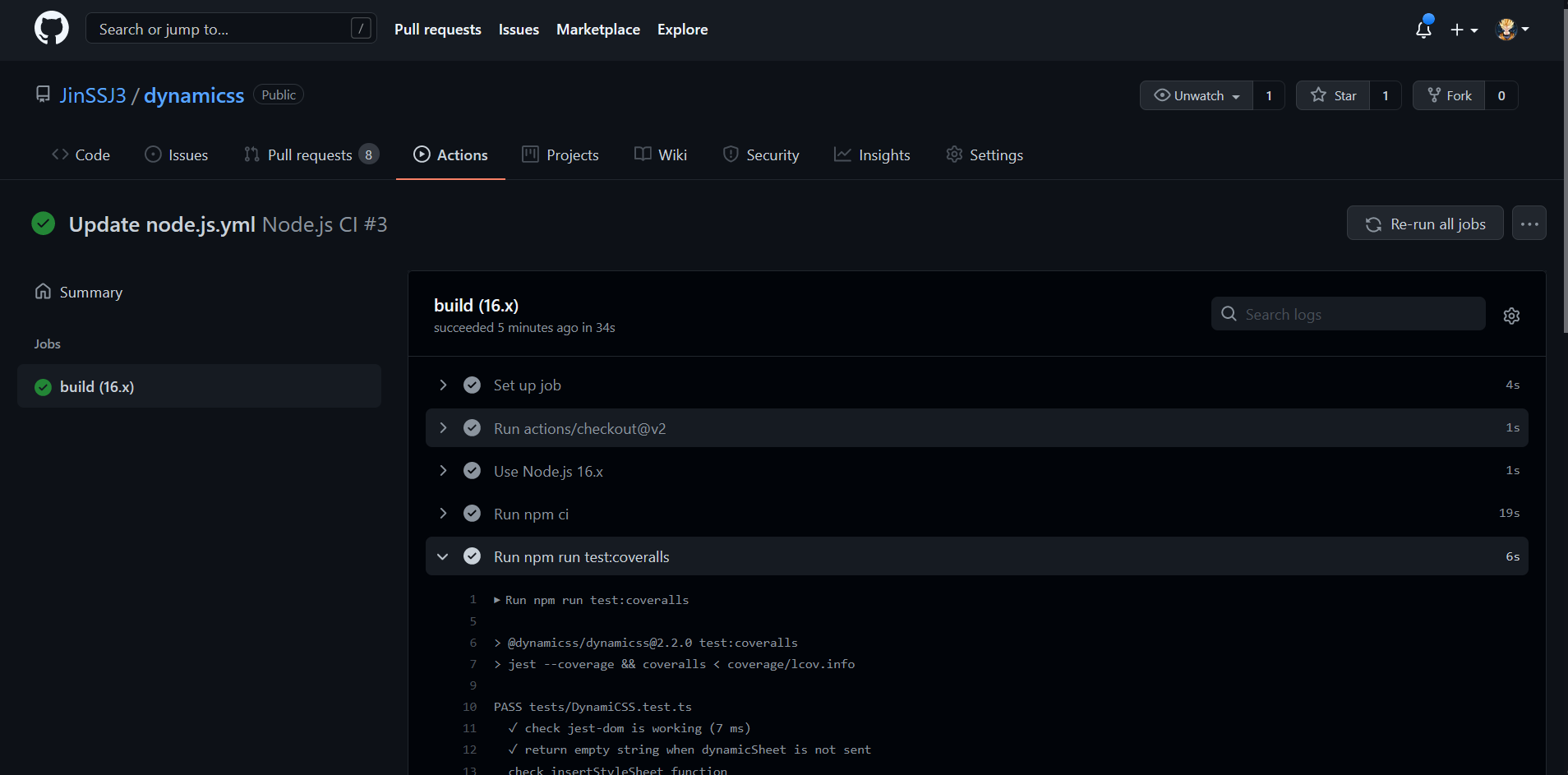The image size is (1568, 775).
Task: Fork the dynamicss repository
Action: coord(1449,95)
